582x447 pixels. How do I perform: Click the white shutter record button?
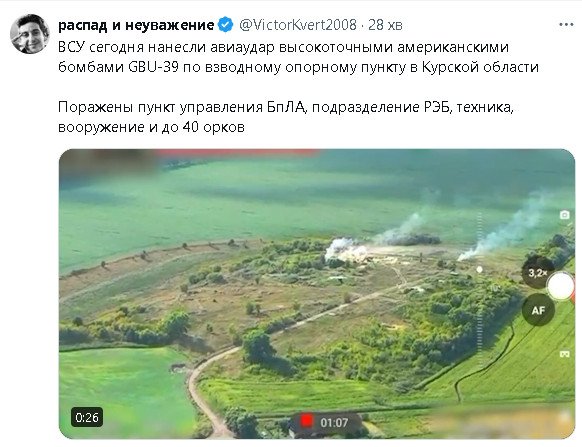point(561,286)
